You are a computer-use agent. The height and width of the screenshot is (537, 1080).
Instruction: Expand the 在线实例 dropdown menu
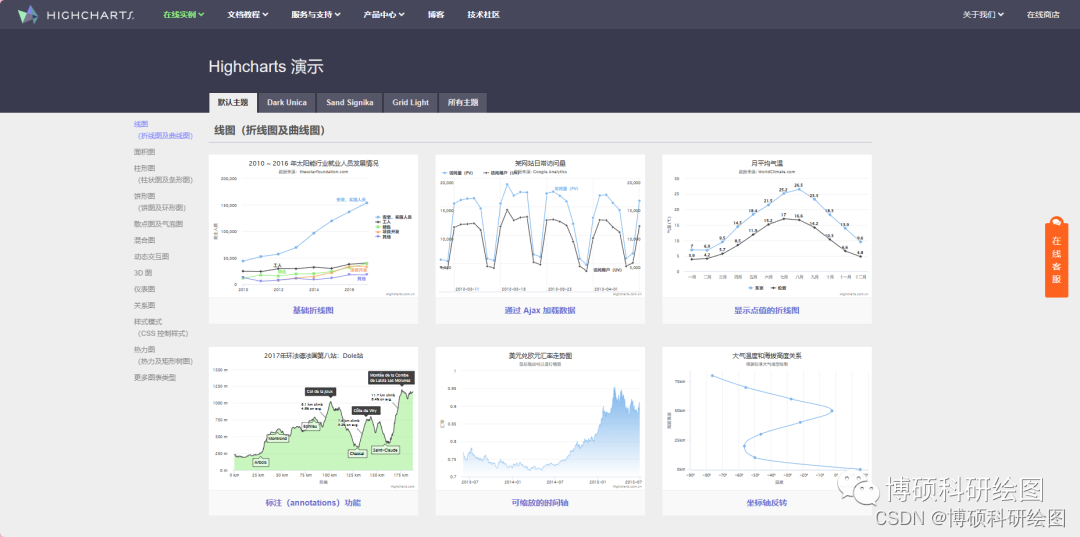184,14
